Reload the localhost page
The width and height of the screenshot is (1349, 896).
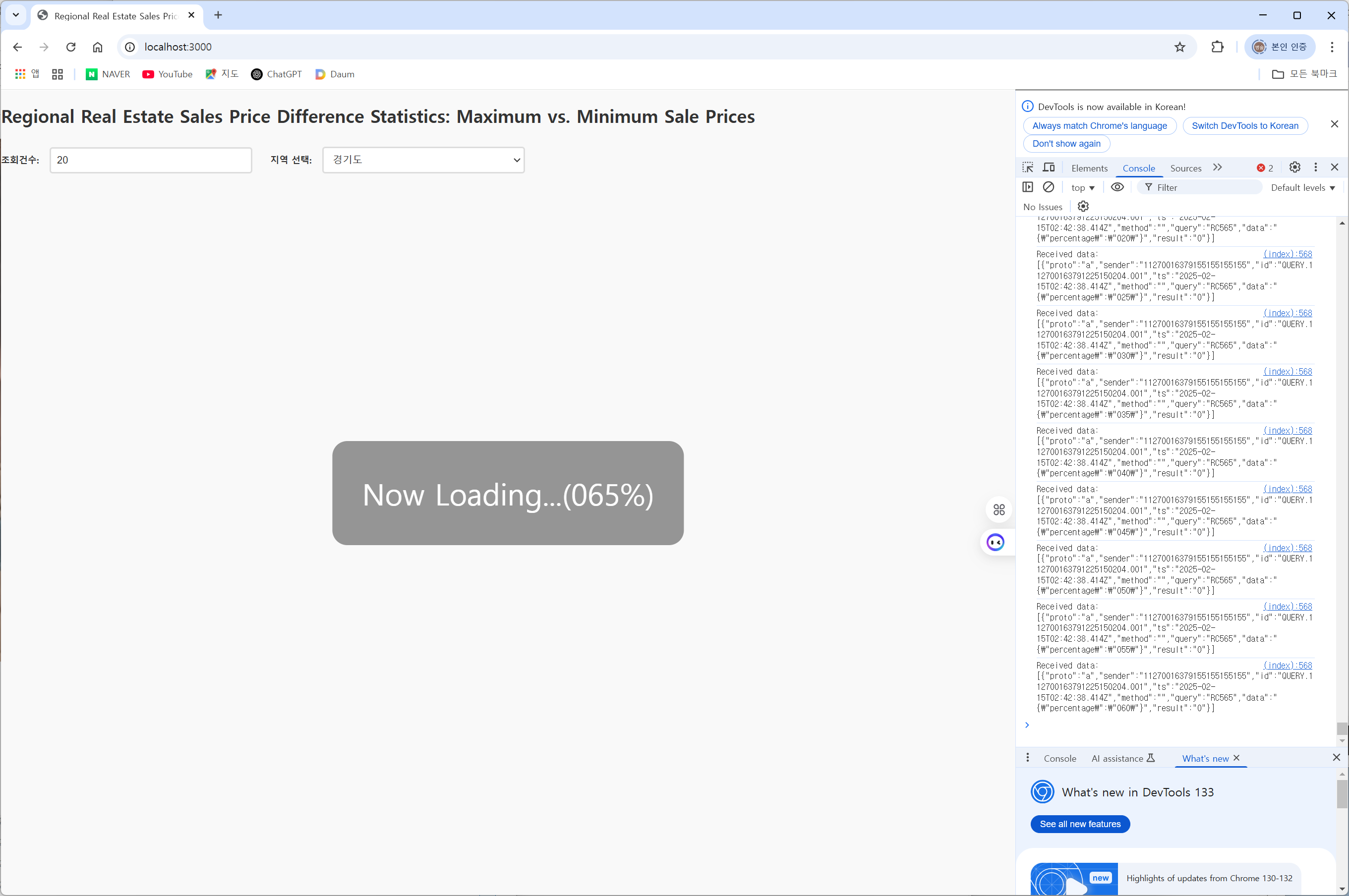click(x=71, y=47)
